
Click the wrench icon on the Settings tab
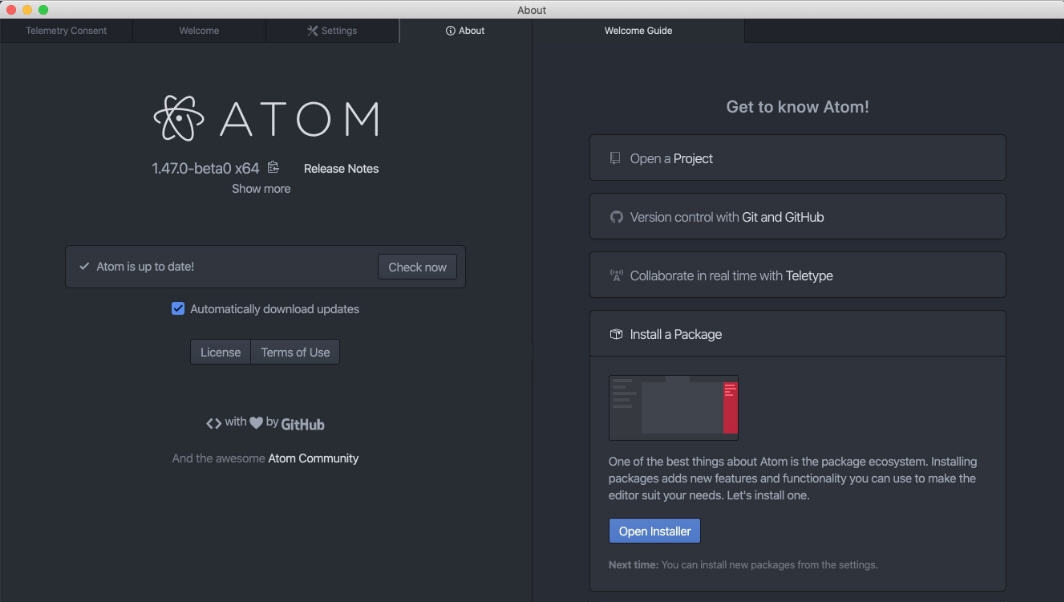coord(311,30)
